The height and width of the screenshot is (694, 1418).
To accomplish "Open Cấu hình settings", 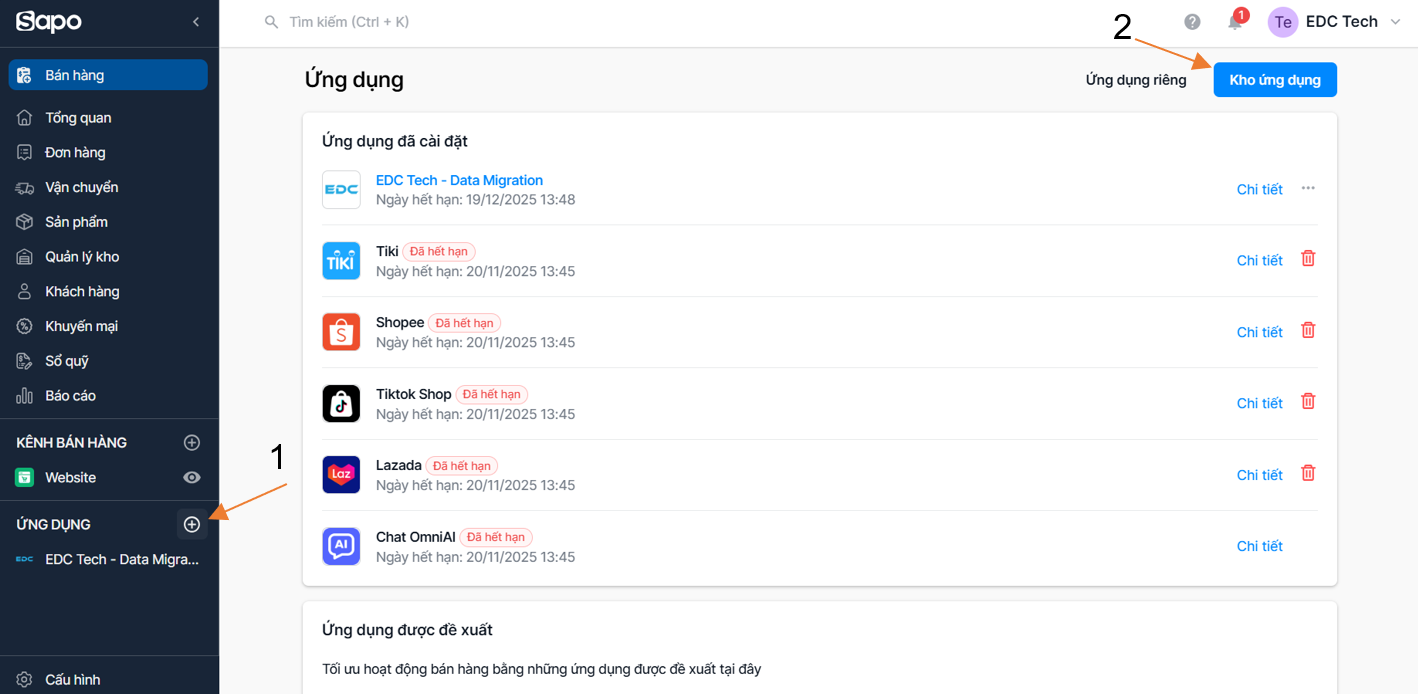I will coord(72,680).
